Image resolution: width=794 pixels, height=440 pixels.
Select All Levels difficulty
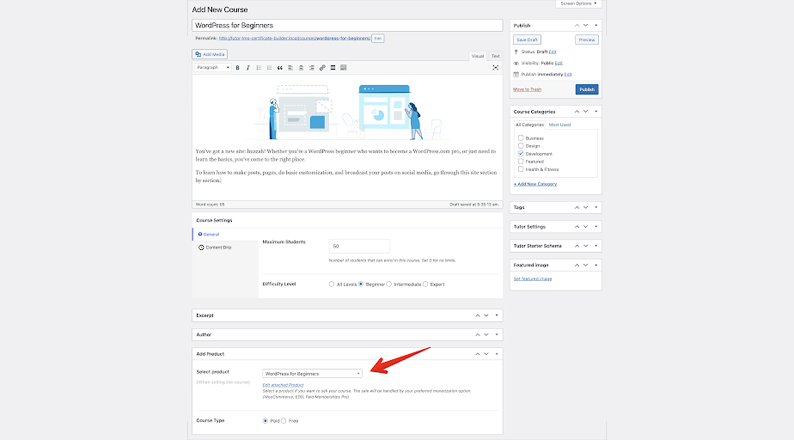[x=332, y=284]
